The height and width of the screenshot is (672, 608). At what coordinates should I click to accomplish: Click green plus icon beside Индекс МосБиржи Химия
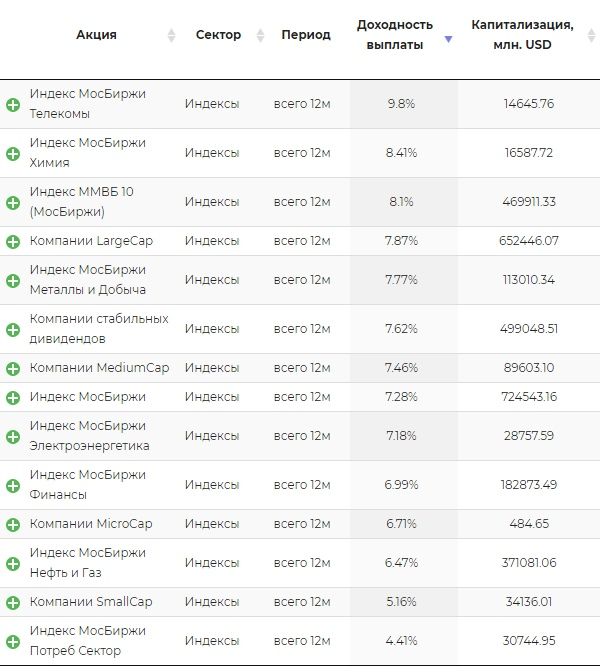13,153
